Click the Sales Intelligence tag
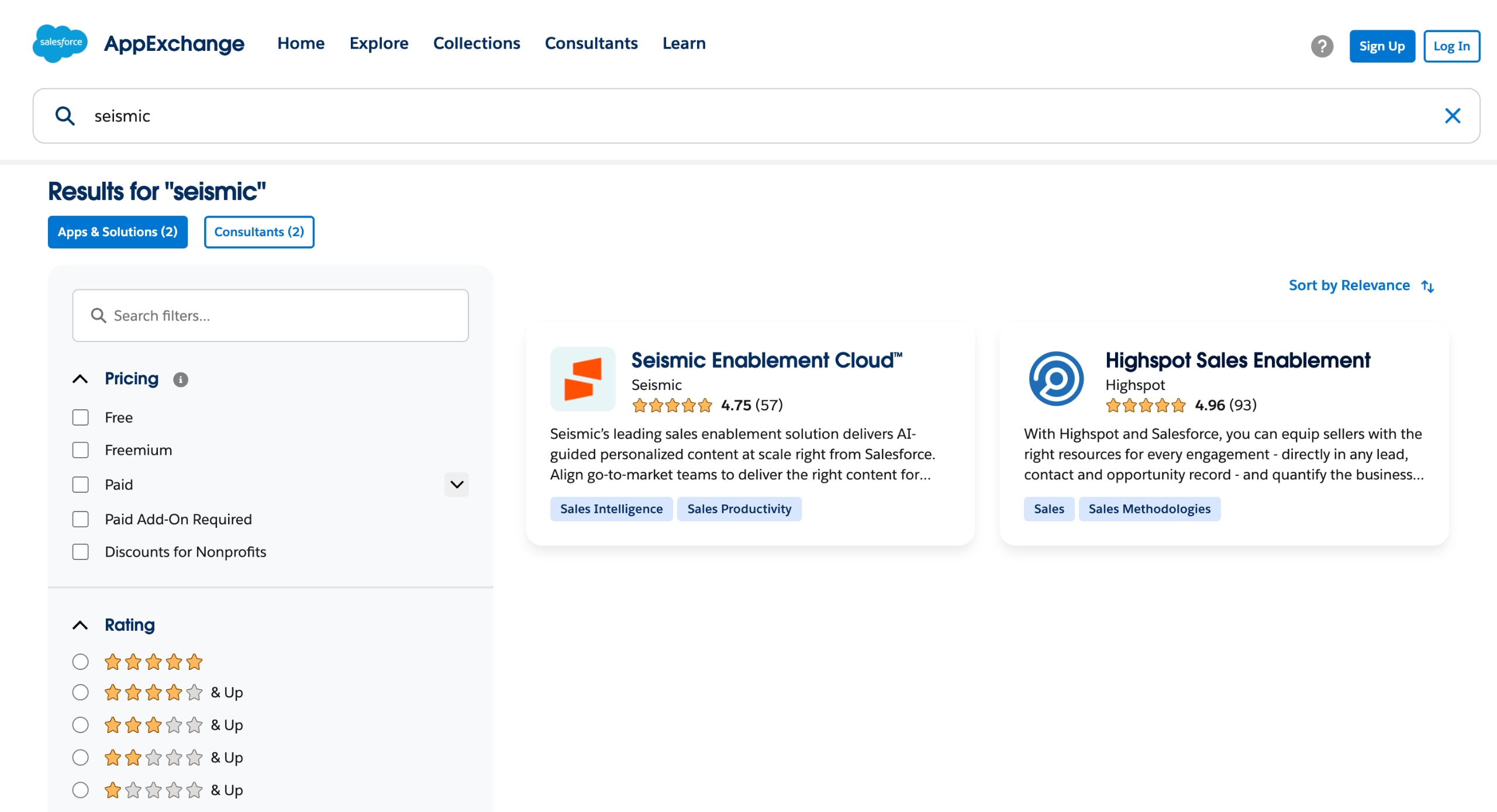The image size is (1497, 812). [611, 509]
